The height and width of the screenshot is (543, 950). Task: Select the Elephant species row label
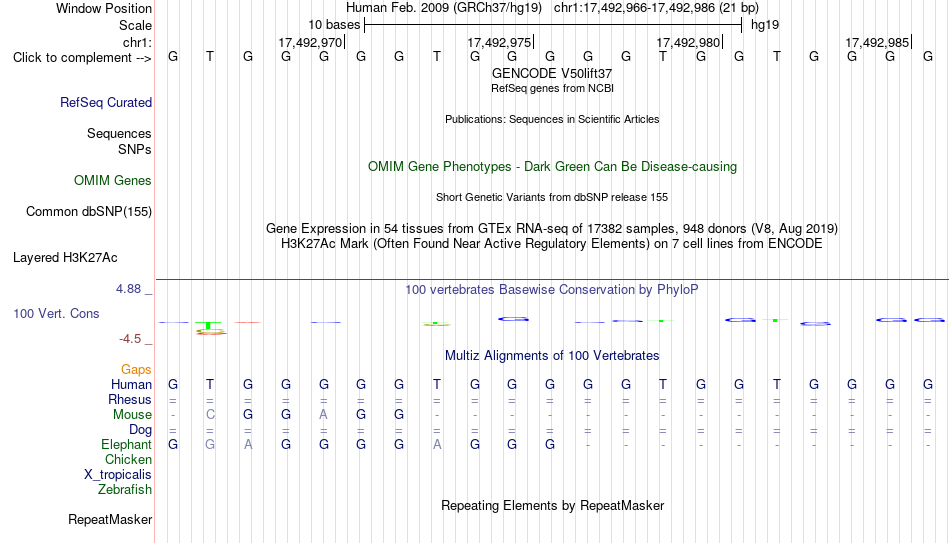(127, 444)
